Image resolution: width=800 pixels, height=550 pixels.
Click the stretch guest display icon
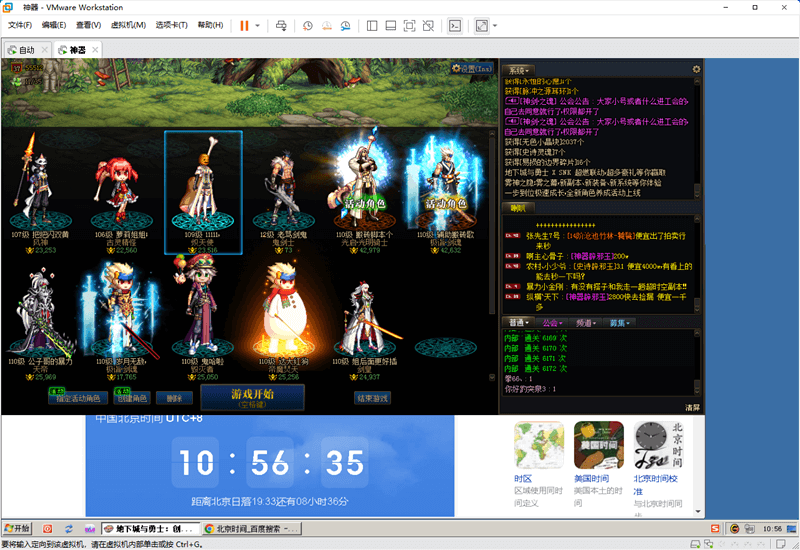481,26
